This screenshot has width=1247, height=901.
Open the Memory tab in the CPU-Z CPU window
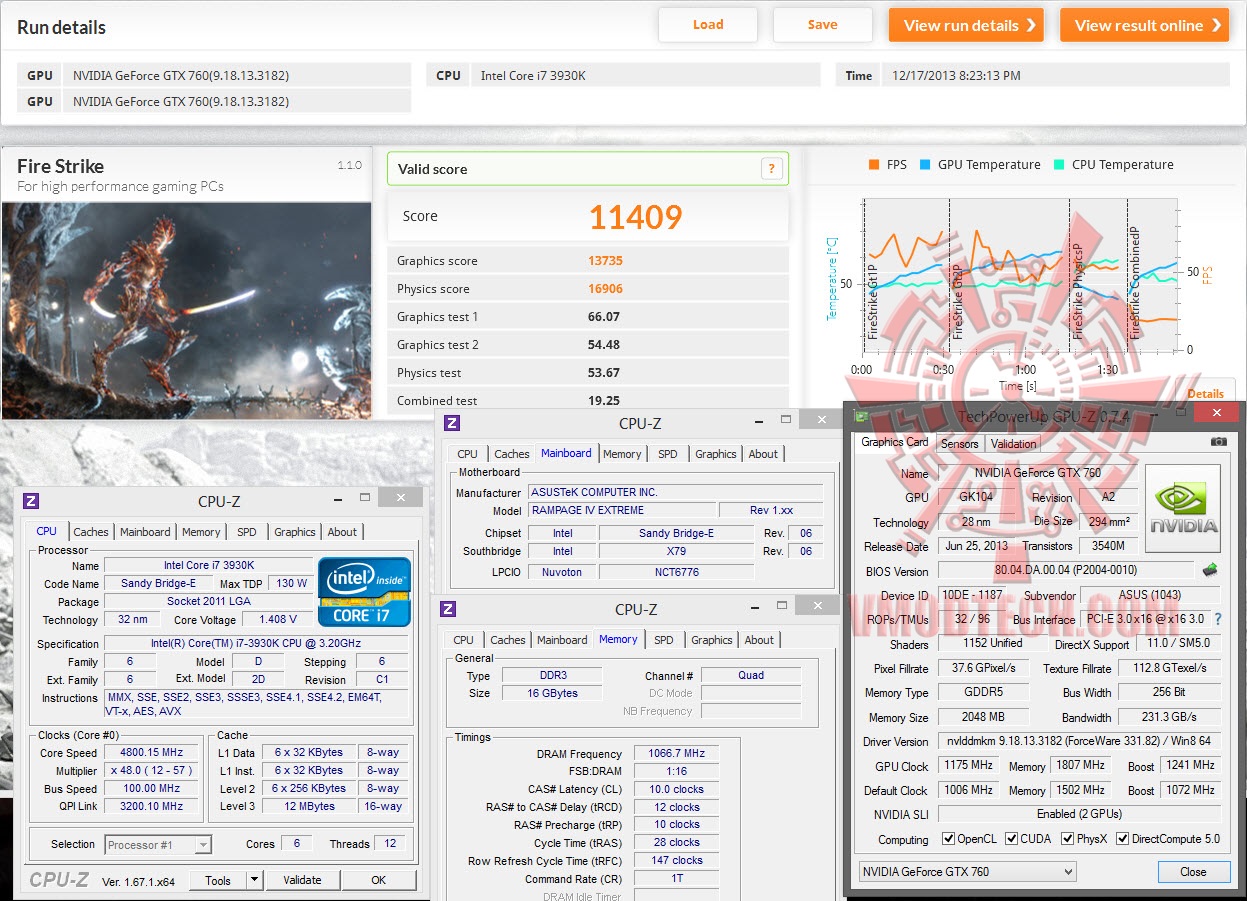click(x=201, y=532)
